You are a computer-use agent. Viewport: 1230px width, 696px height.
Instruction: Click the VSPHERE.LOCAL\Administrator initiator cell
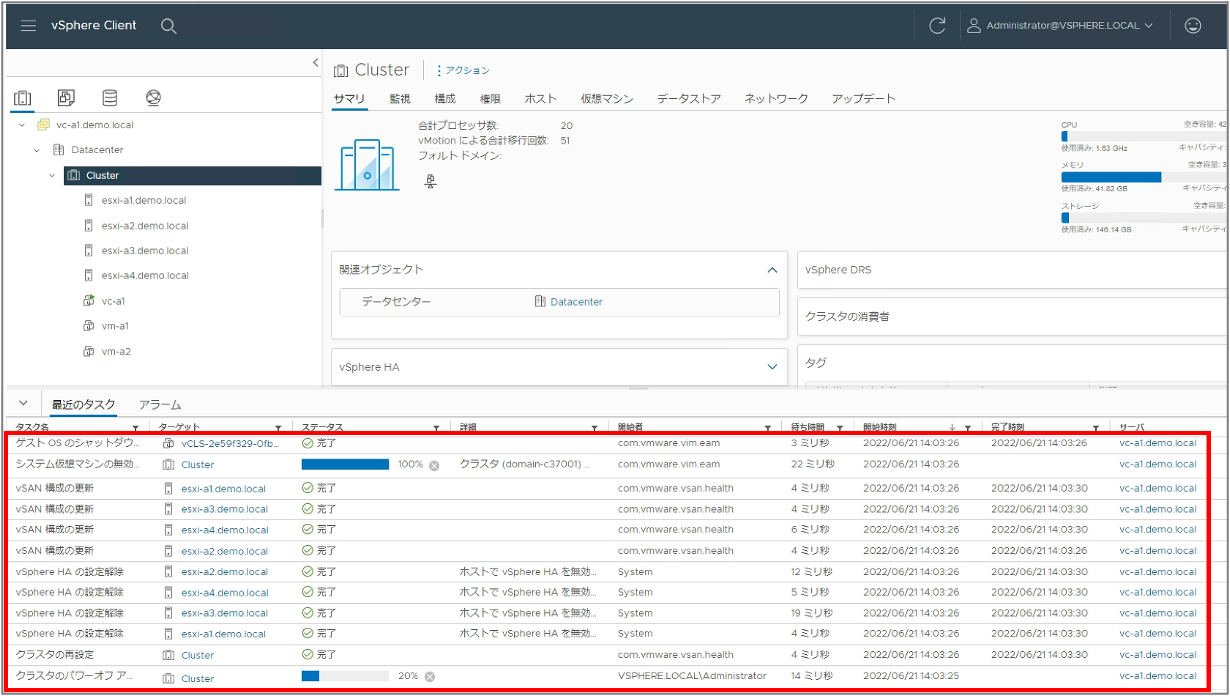pyautogui.click(x=692, y=676)
